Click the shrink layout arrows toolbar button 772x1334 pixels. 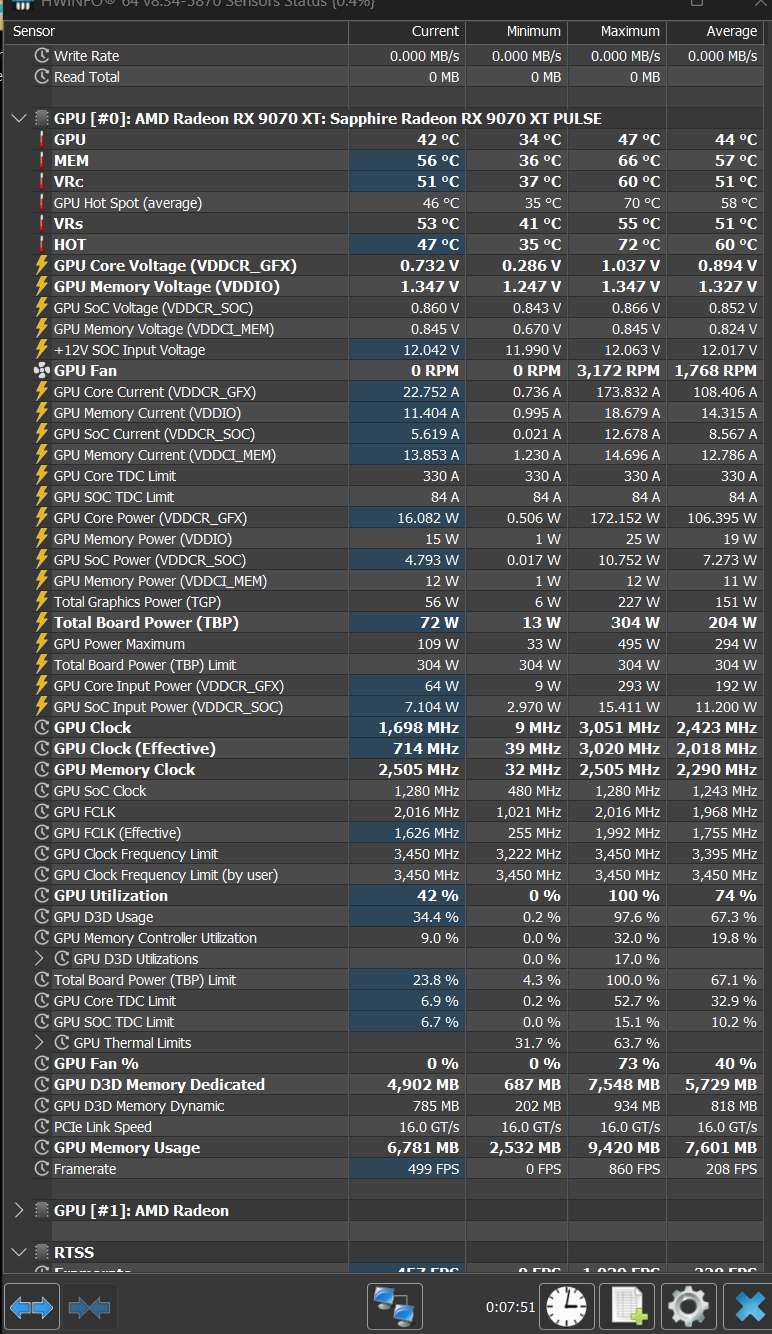pyautogui.click(x=89, y=1307)
